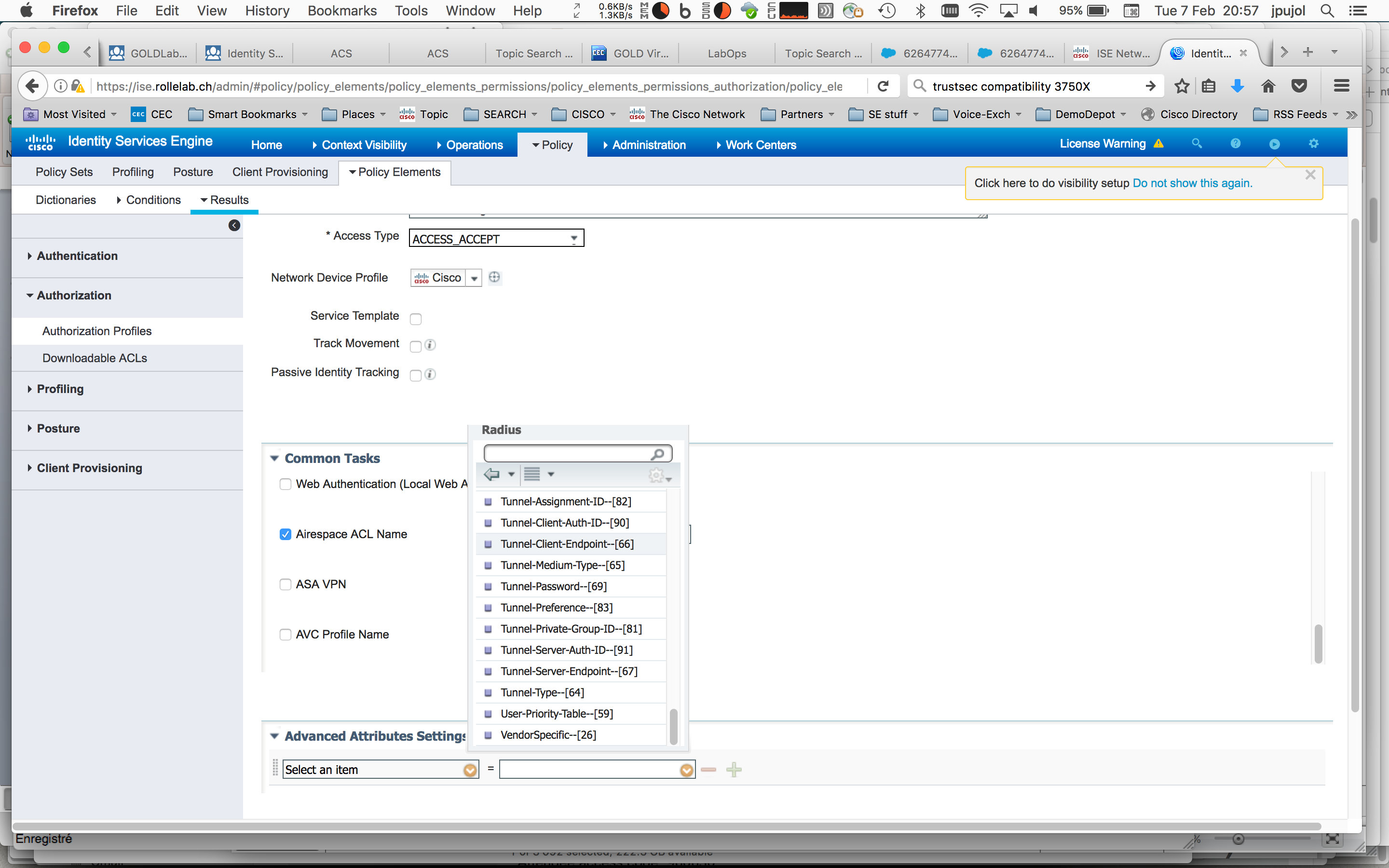Add attribute row with plus icon
This screenshot has width=1389, height=868.
coord(734,770)
